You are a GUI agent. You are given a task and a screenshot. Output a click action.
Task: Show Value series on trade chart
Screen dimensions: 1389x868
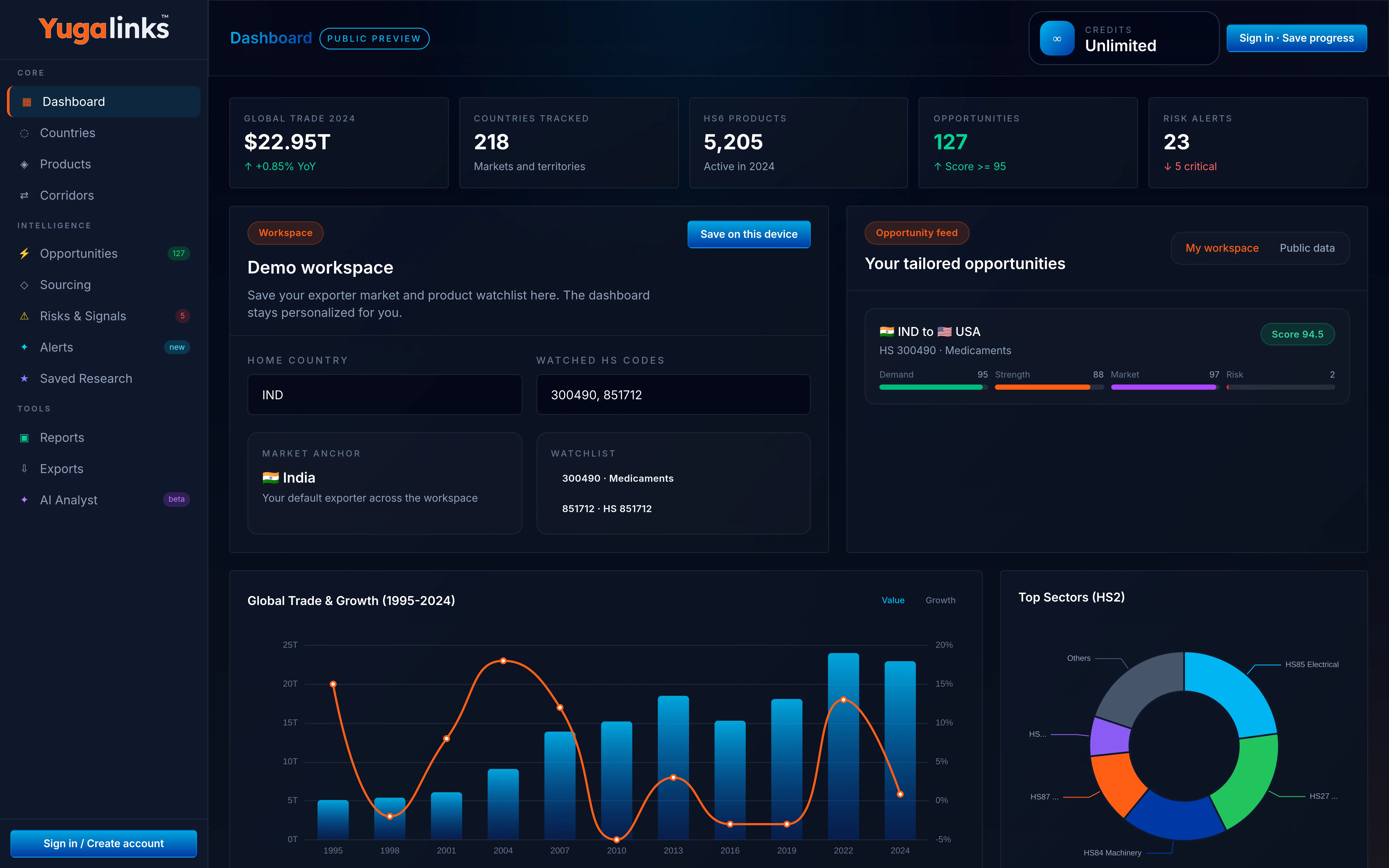pos(893,600)
